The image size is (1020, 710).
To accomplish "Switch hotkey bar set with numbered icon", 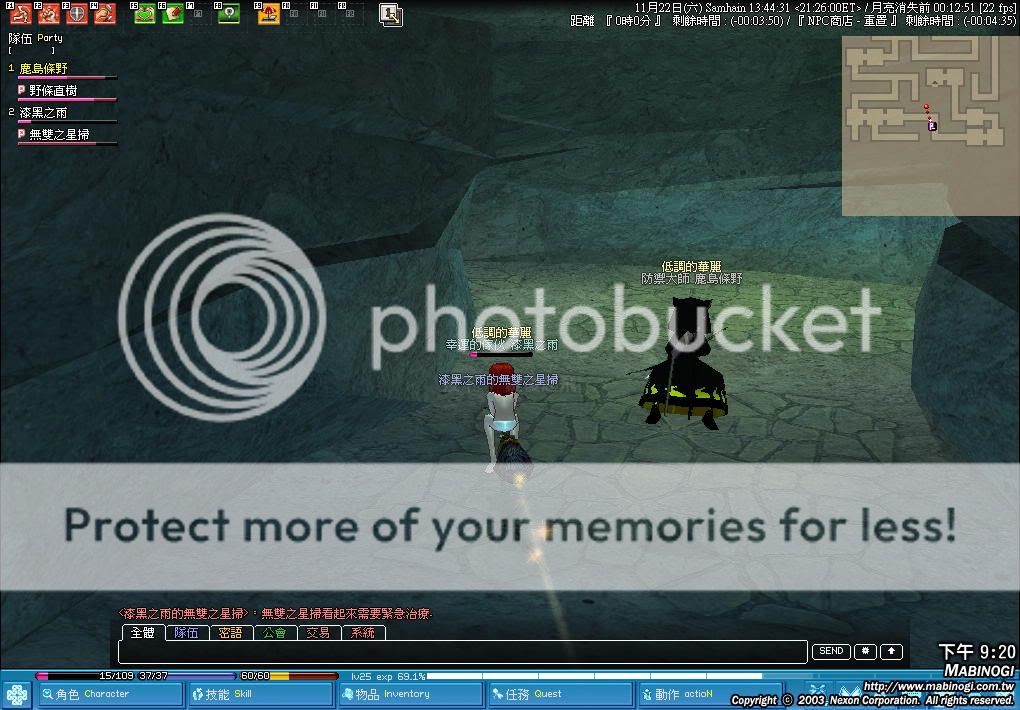I will [391, 14].
